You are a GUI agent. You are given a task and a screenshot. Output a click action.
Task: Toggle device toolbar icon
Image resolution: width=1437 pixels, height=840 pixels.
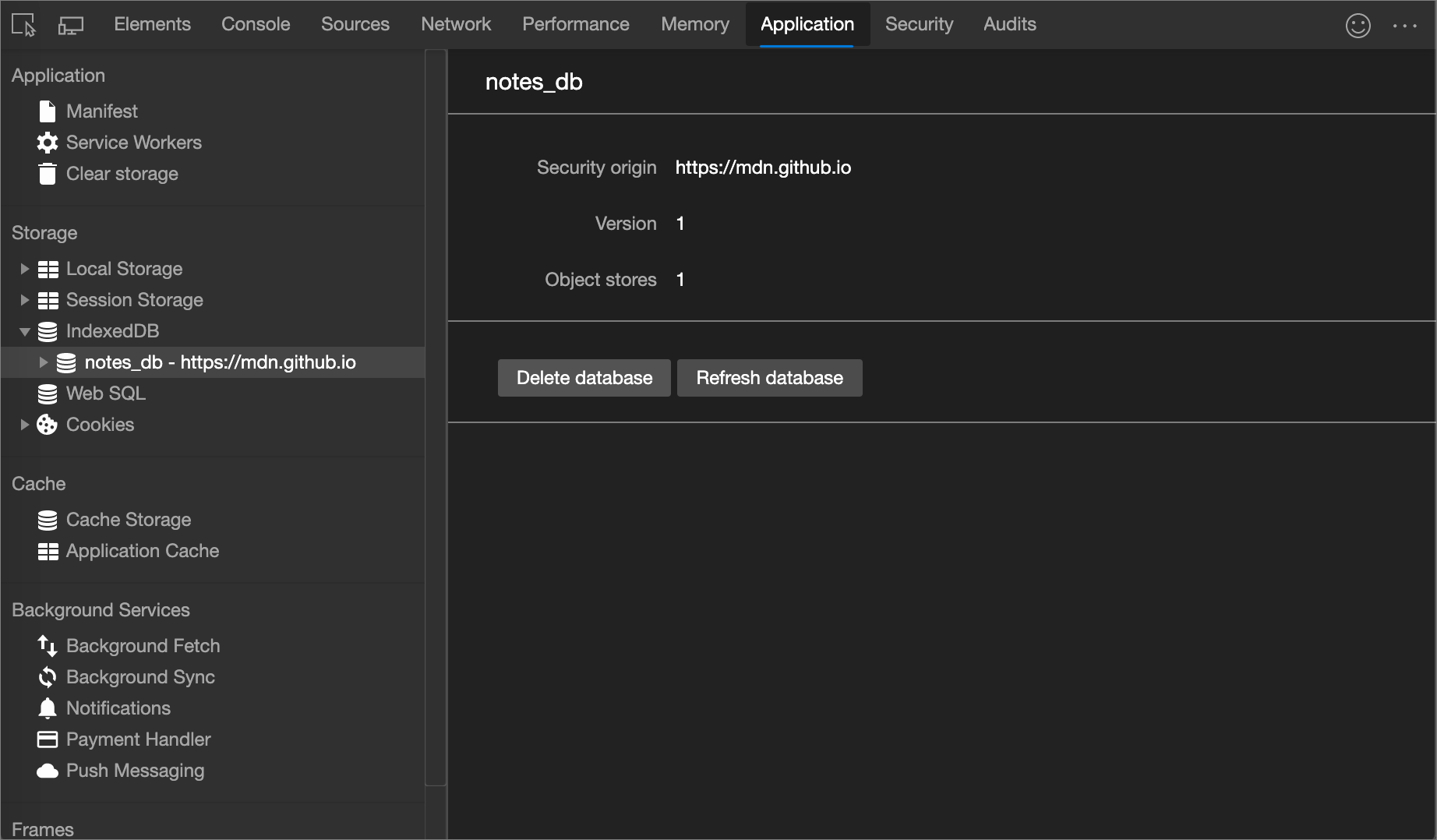coord(71,24)
